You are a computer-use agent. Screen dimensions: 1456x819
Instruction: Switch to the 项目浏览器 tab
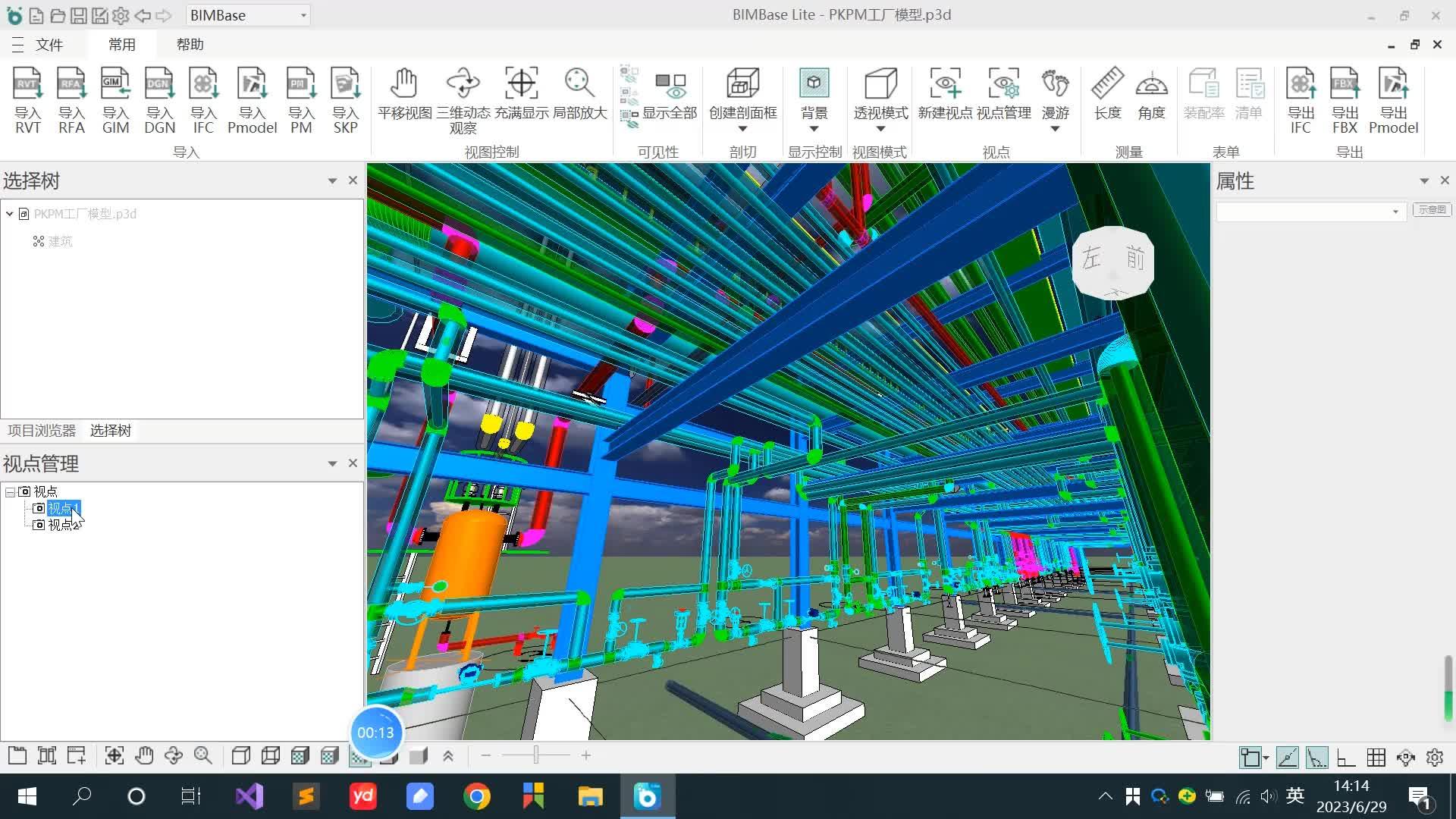tap(42, 431)
